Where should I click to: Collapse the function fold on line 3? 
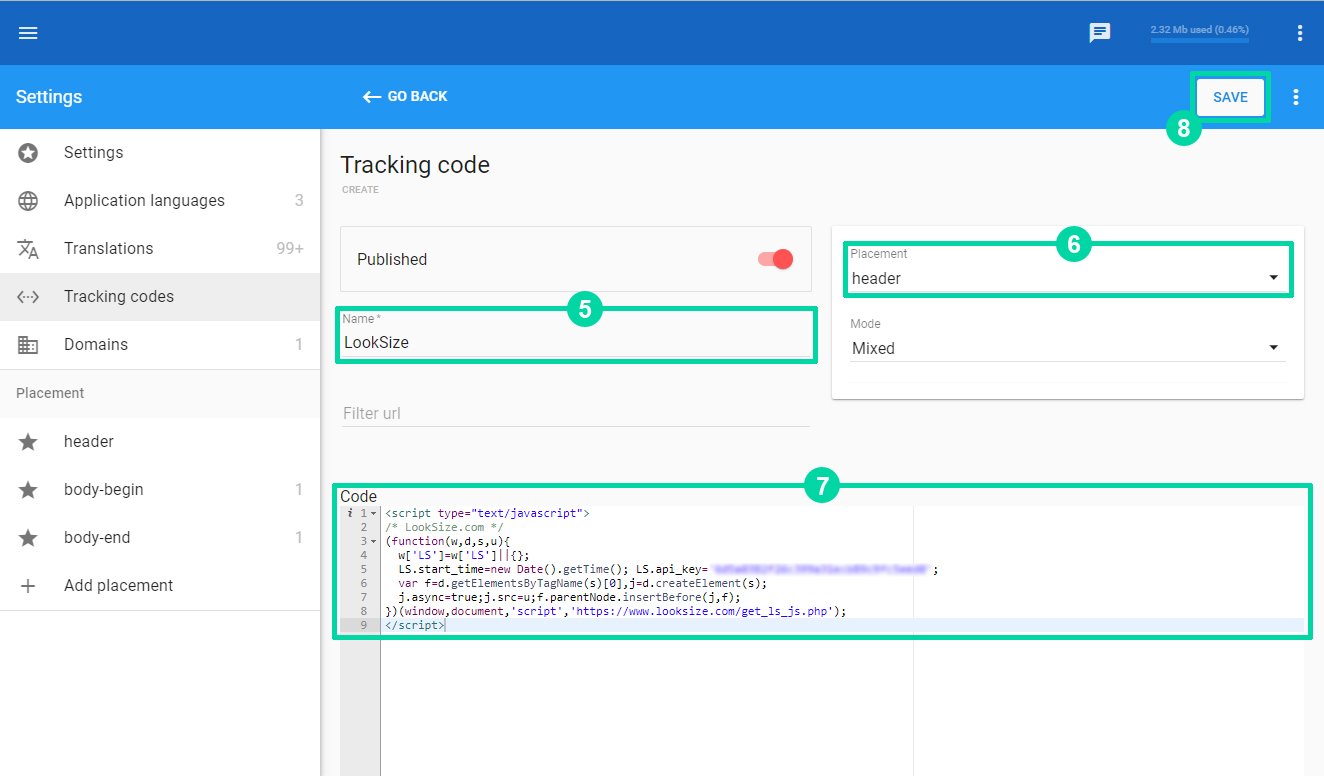pyautogui.click(x=374, y=541)
